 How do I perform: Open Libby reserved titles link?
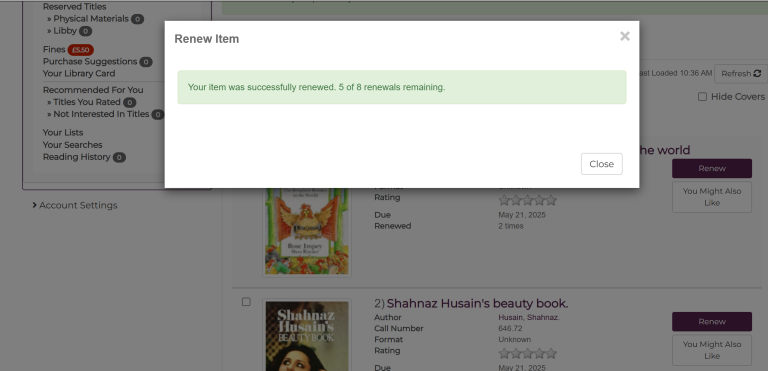65,31
